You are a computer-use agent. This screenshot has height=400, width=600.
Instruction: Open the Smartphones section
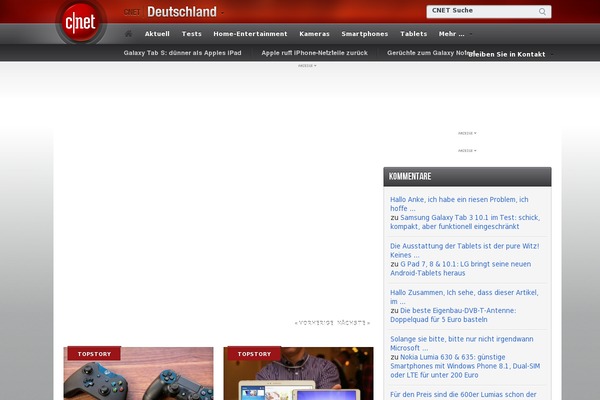click(x=365, y=34)
